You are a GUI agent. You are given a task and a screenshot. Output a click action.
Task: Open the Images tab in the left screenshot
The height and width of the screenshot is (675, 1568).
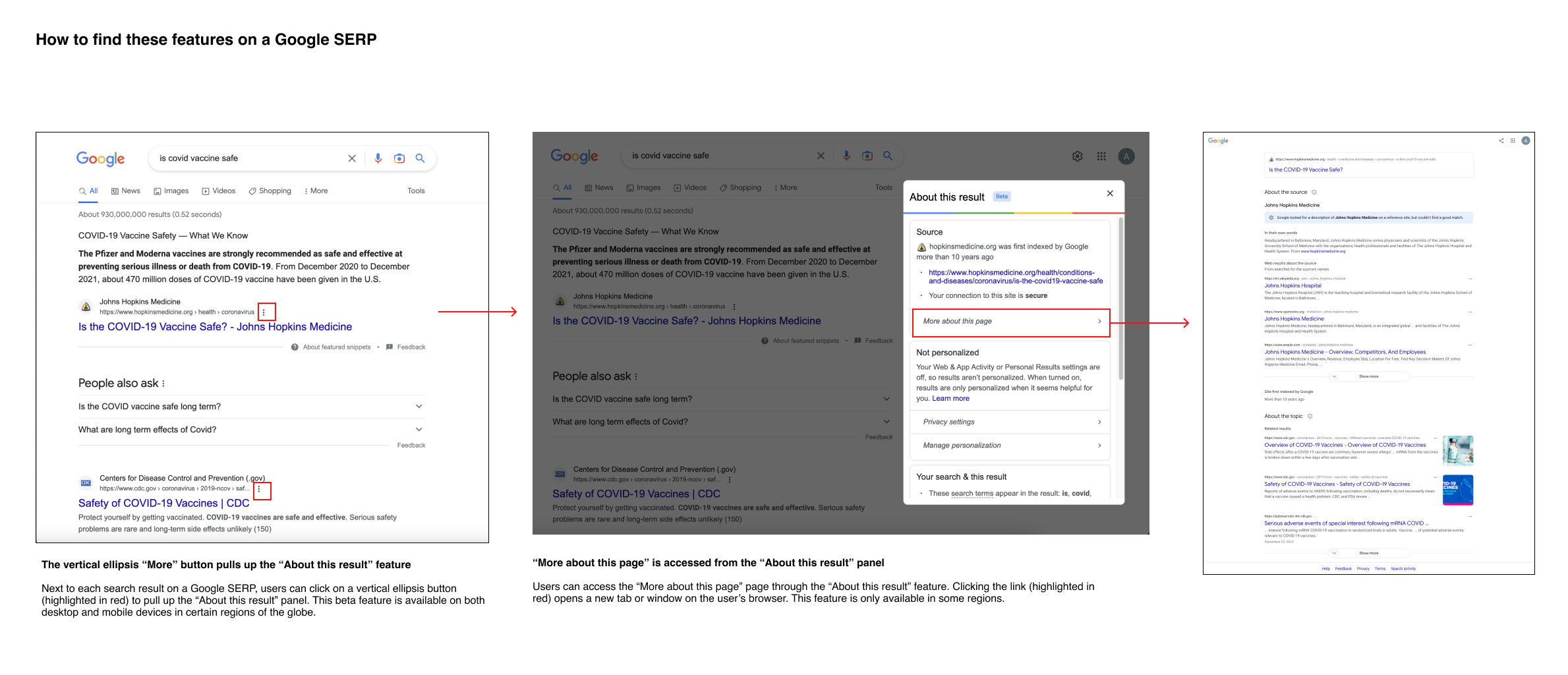coord(171,191)
